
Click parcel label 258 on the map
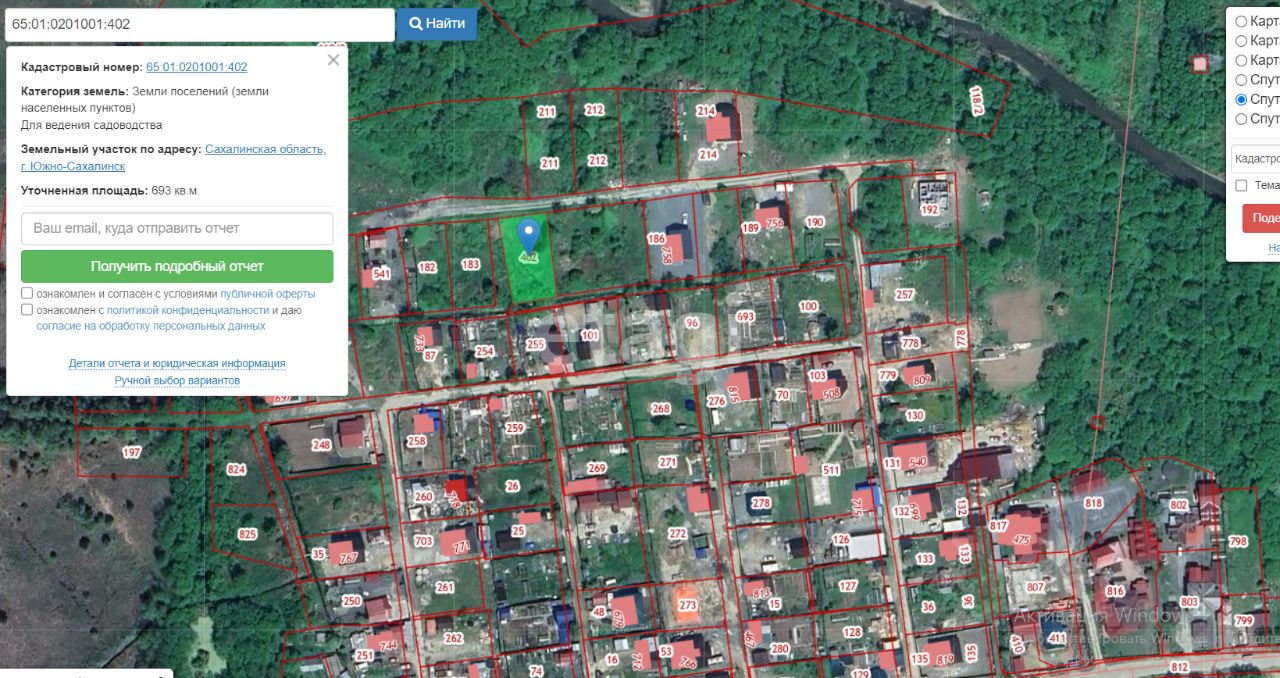click(417, 441)
